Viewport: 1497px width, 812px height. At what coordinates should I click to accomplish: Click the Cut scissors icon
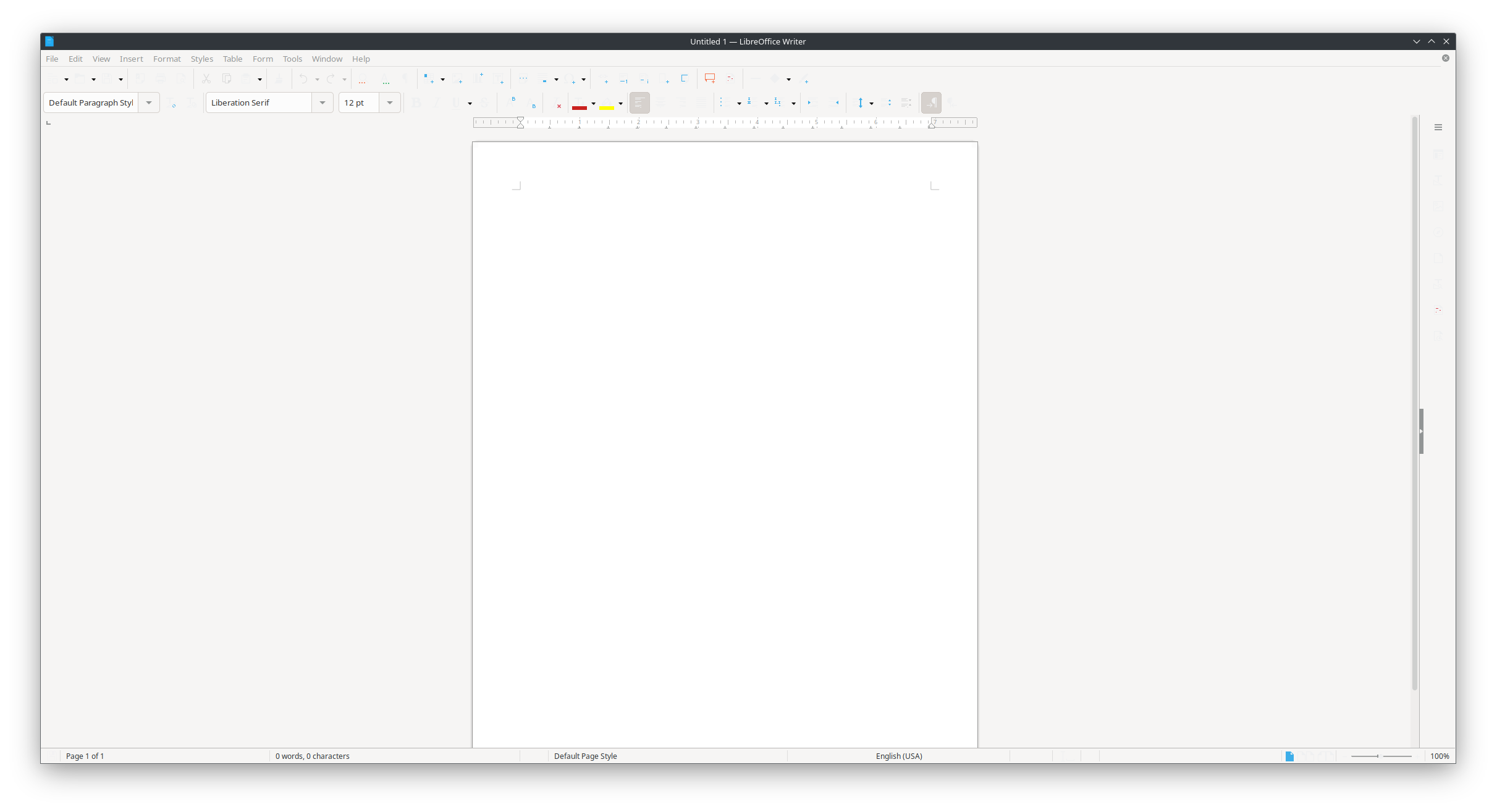click(x=206, y=78)
